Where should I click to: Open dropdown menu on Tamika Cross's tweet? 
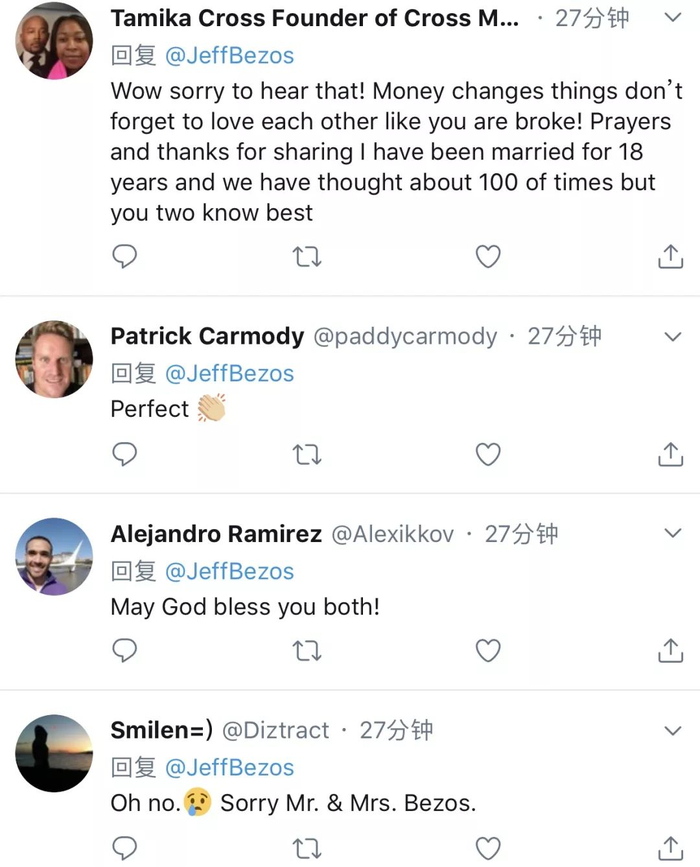[x=672, y=19]
